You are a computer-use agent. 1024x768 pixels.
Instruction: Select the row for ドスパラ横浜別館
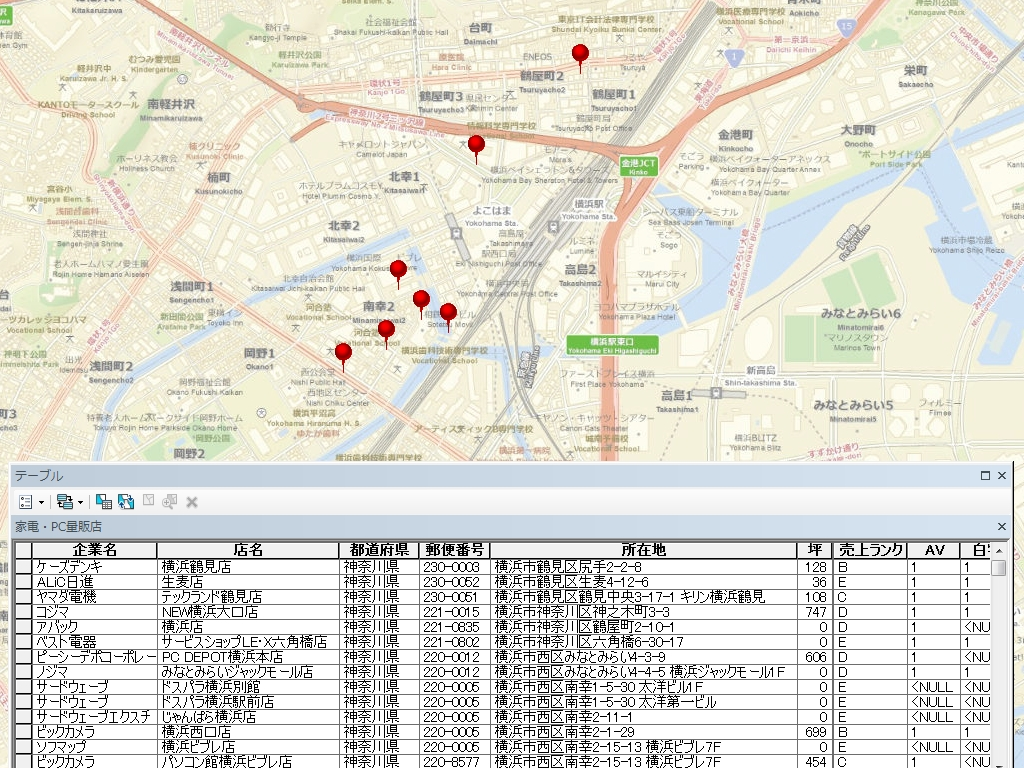click(24, 687)
